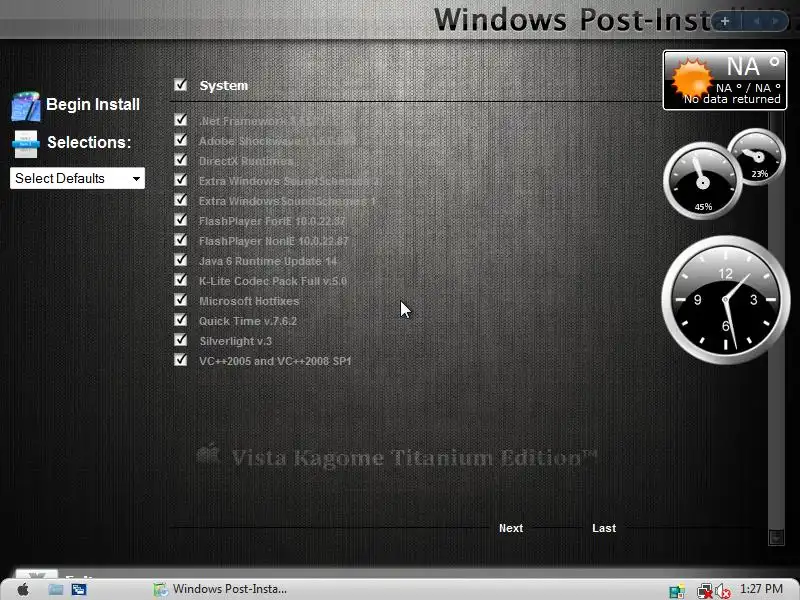
Task: Uncheck the Silverlight v.3 checkbox
Action: tap(180, 340)
